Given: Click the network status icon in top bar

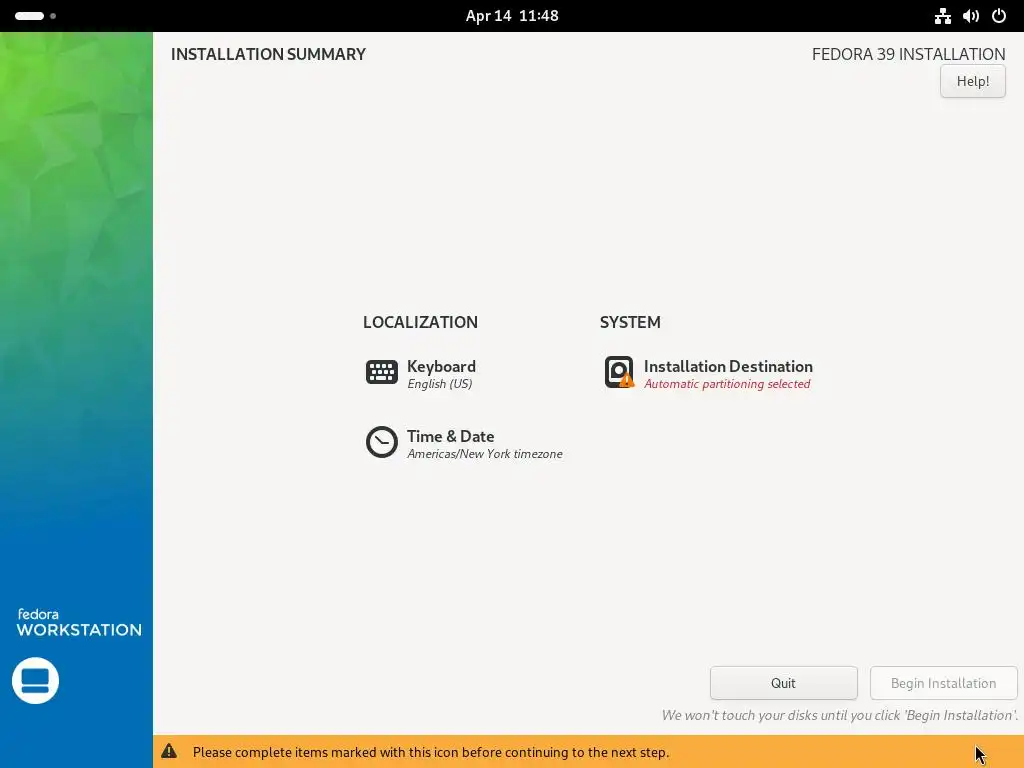Looking at the screenshot, I should point(942,16).
